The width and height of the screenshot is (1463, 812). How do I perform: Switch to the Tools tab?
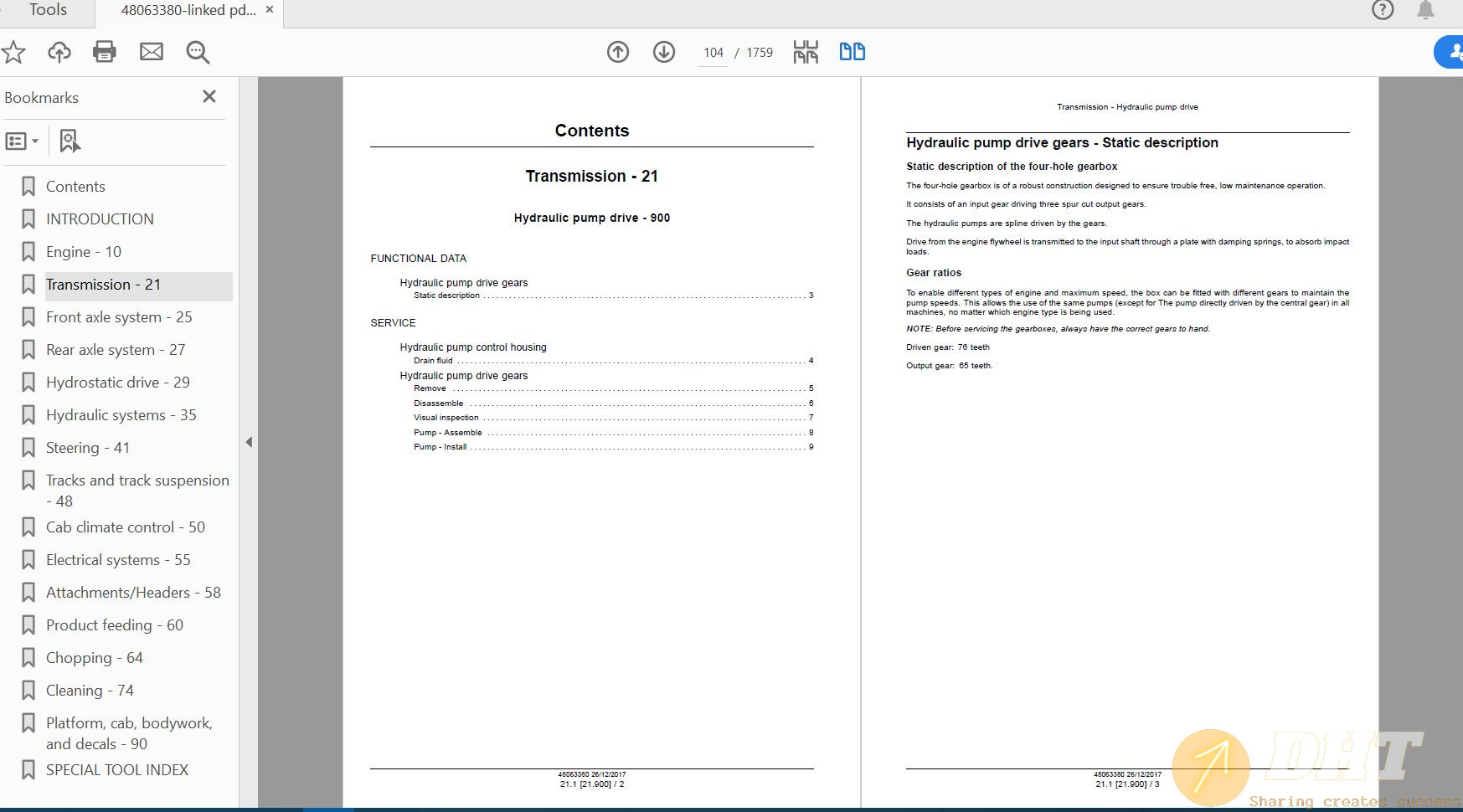48,10
